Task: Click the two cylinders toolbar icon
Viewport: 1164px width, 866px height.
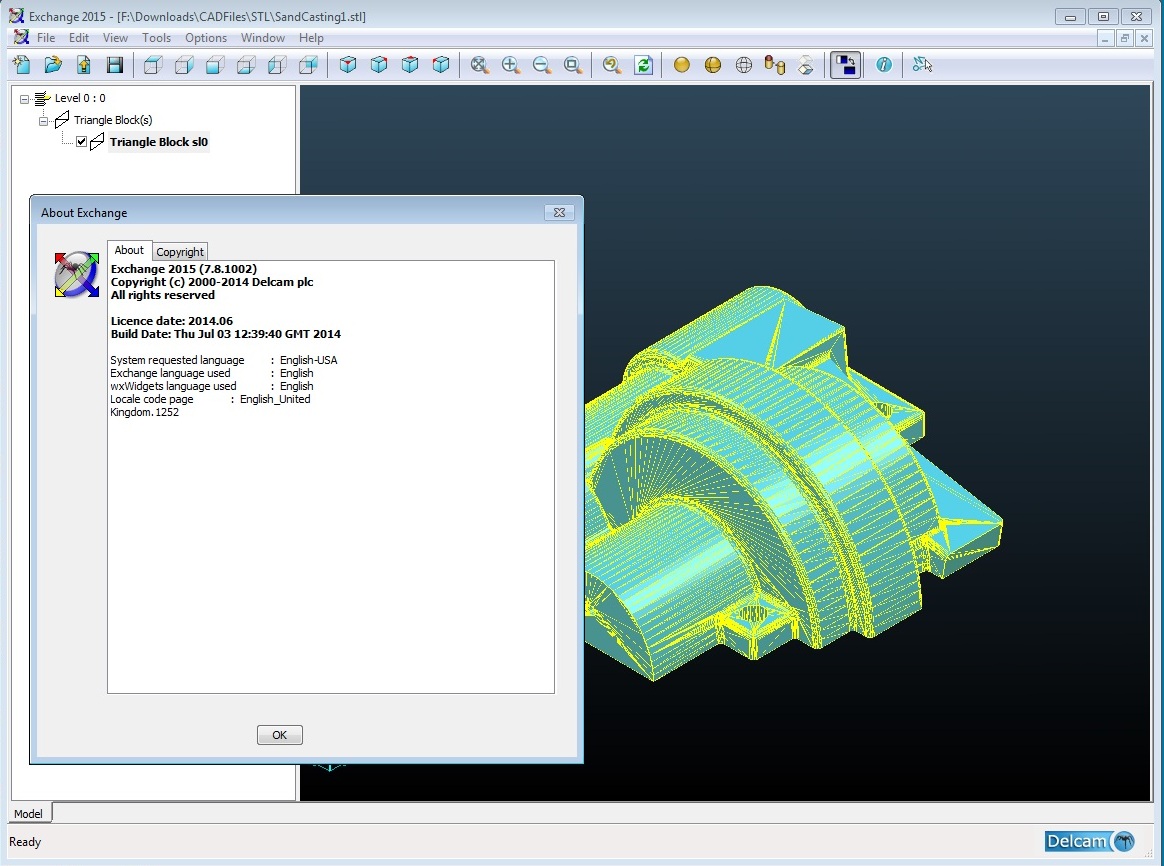Action: coord(775,65)
